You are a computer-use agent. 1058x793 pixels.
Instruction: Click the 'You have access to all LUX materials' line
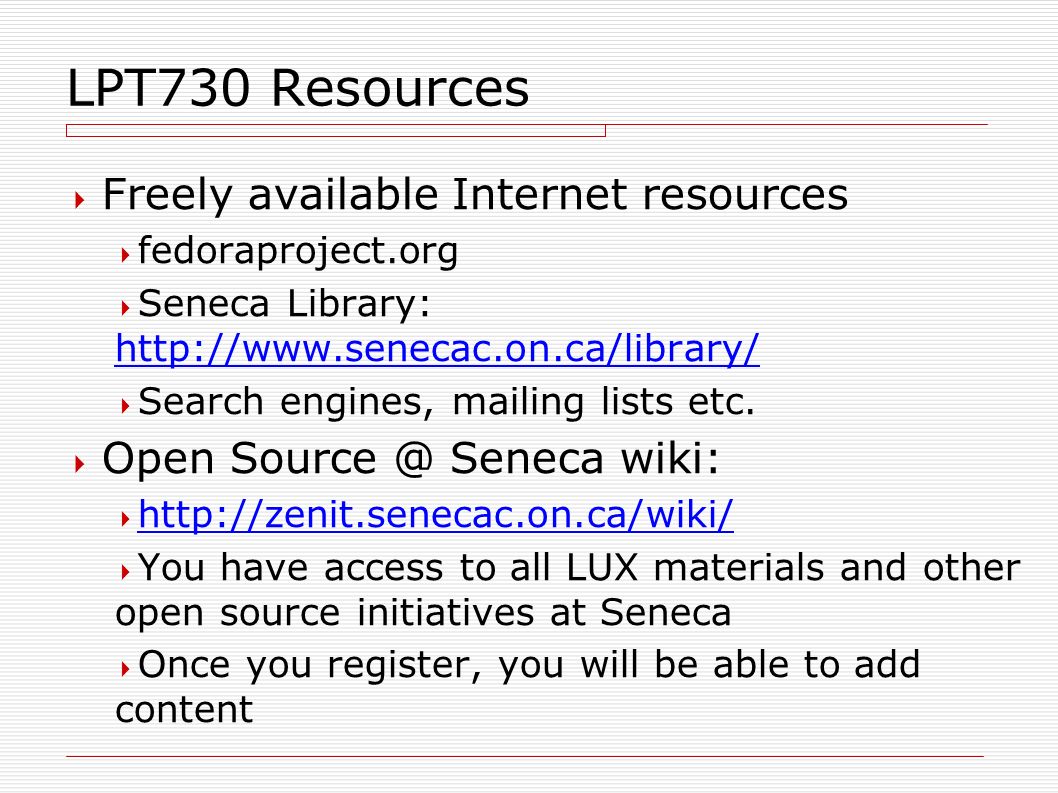[567, 590]
